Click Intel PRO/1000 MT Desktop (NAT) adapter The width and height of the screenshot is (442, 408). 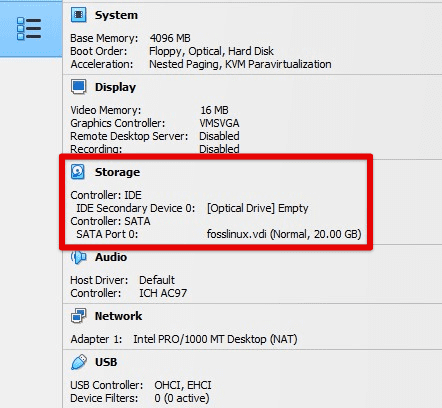tap(215, 339)
